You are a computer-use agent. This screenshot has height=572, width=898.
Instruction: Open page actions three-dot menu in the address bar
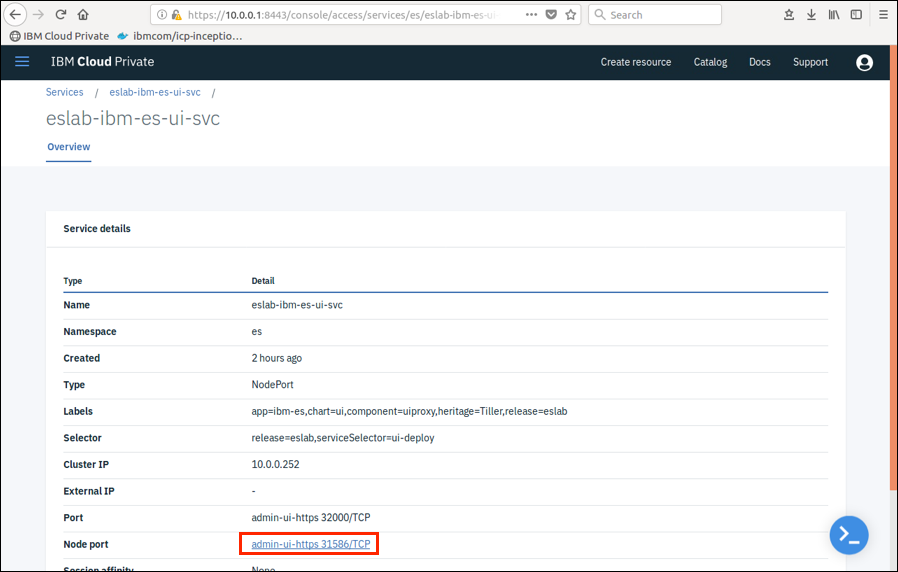(x=531, y=15)
